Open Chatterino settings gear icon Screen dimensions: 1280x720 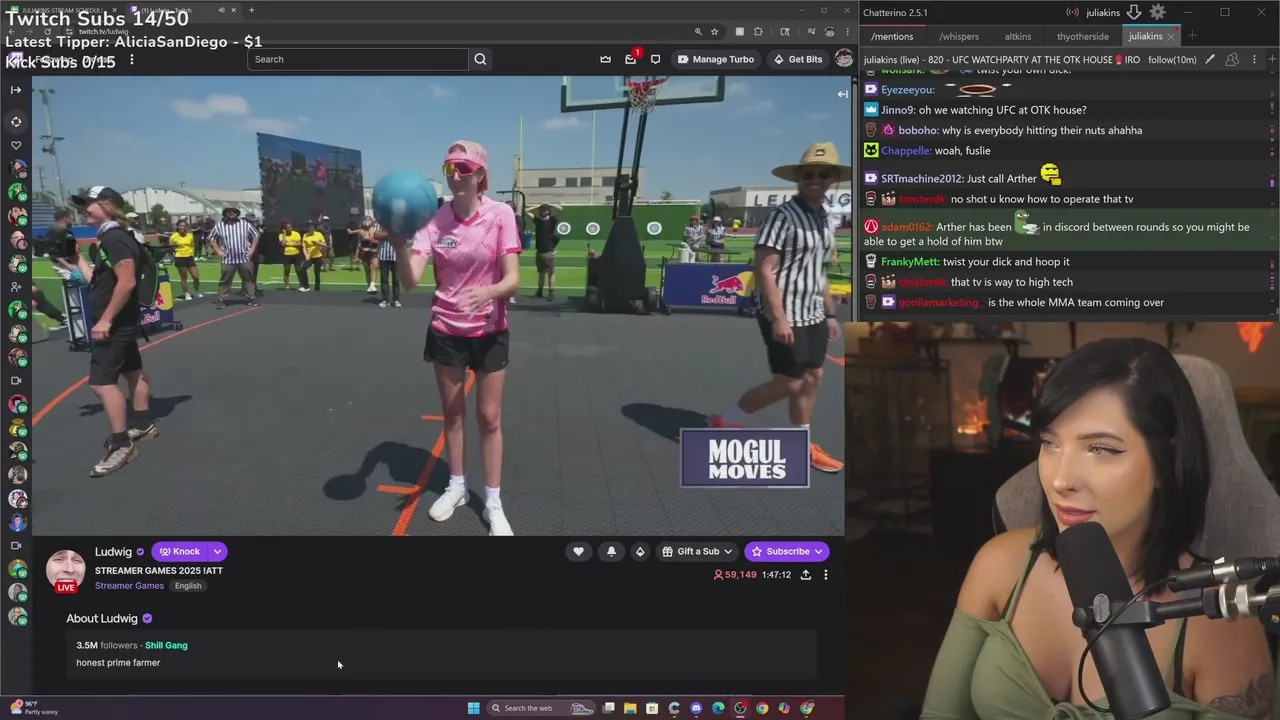pos(1157,12)
